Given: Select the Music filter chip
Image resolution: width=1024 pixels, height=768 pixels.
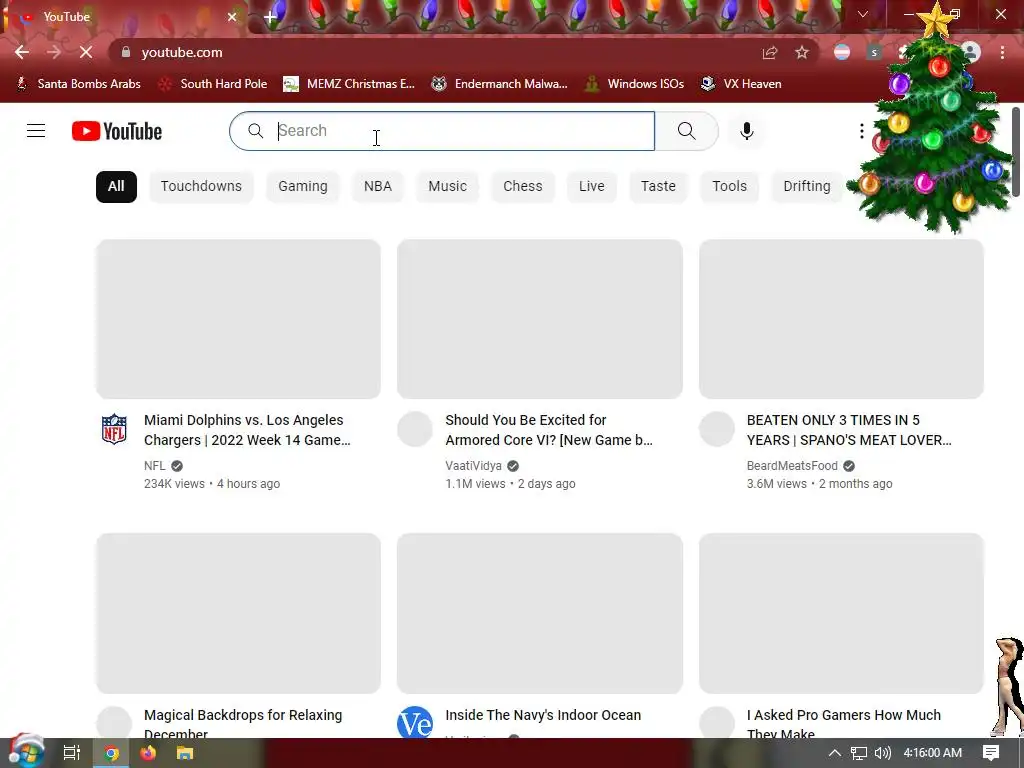Looking at the screenshot, I should point(447,186).
